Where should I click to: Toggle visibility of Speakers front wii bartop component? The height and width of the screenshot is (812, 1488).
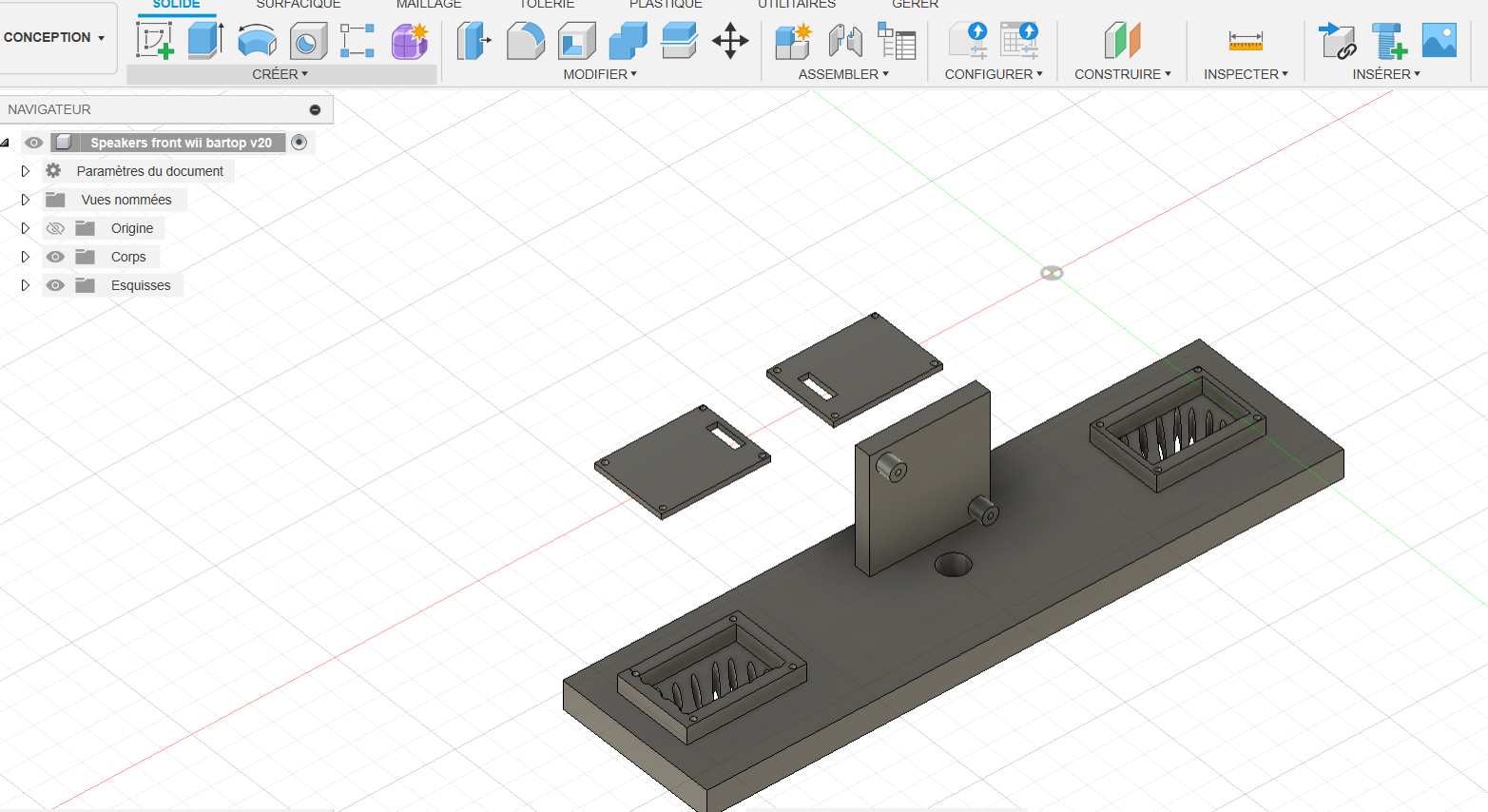tap(34, 143)
